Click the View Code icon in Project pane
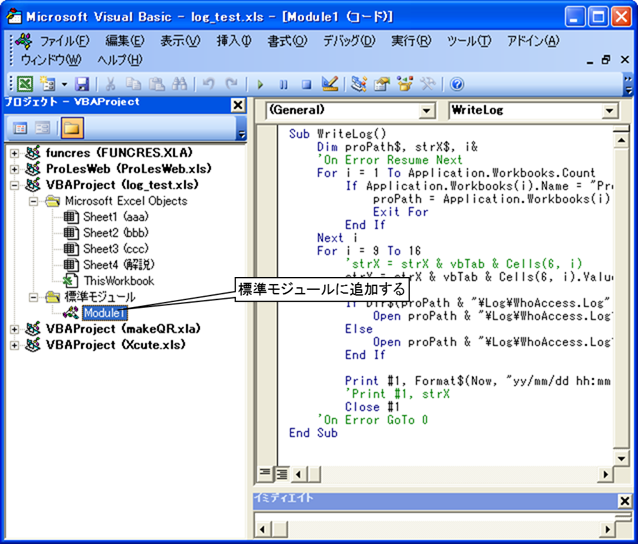638x544 pixels. (20, 129)
